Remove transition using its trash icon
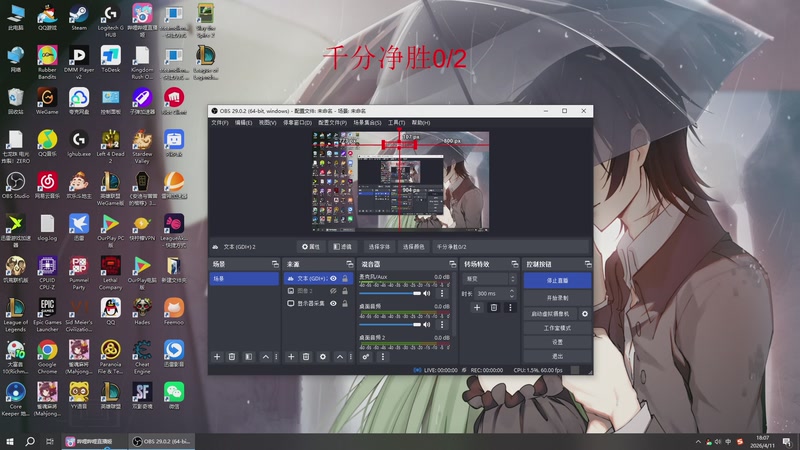The width and height of the screenshot is (800, 450). click(x=493, y=308)
